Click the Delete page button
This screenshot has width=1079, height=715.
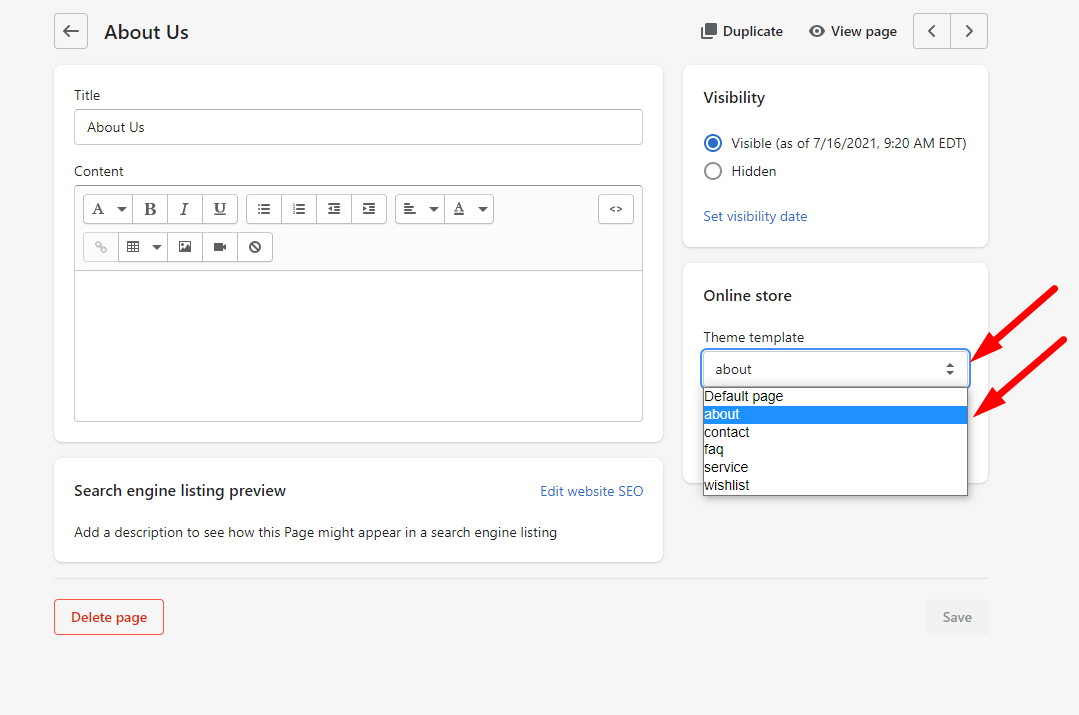[109, 617]
